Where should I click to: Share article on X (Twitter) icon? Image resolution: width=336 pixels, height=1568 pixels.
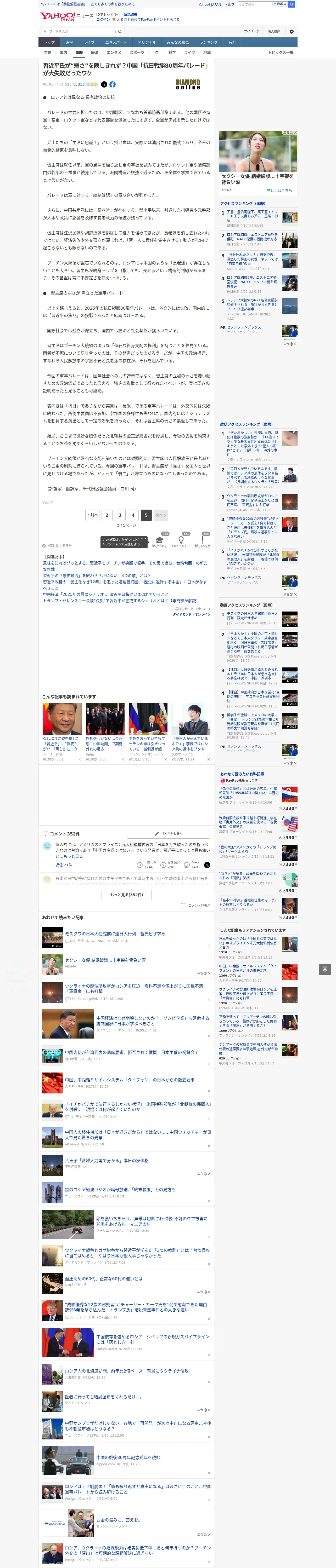(104, 85)
